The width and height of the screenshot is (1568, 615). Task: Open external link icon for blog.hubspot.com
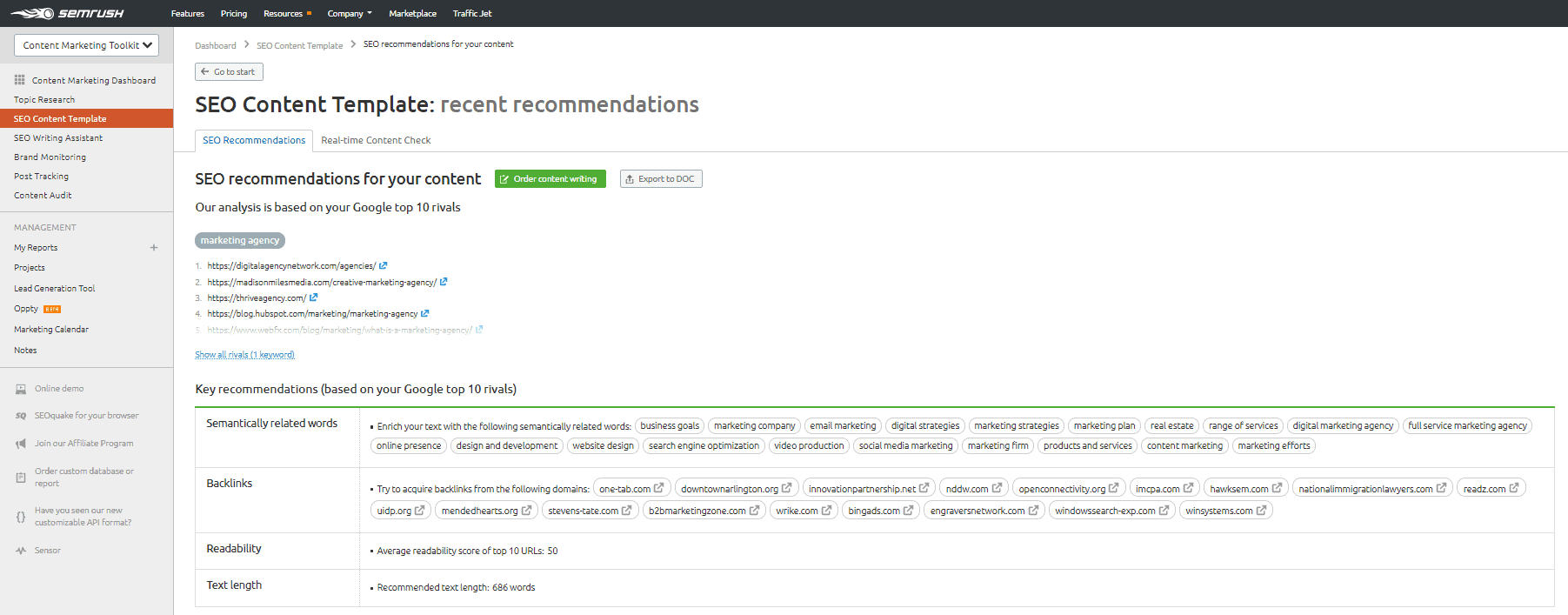pyautogui.click(x=425, y=313)
